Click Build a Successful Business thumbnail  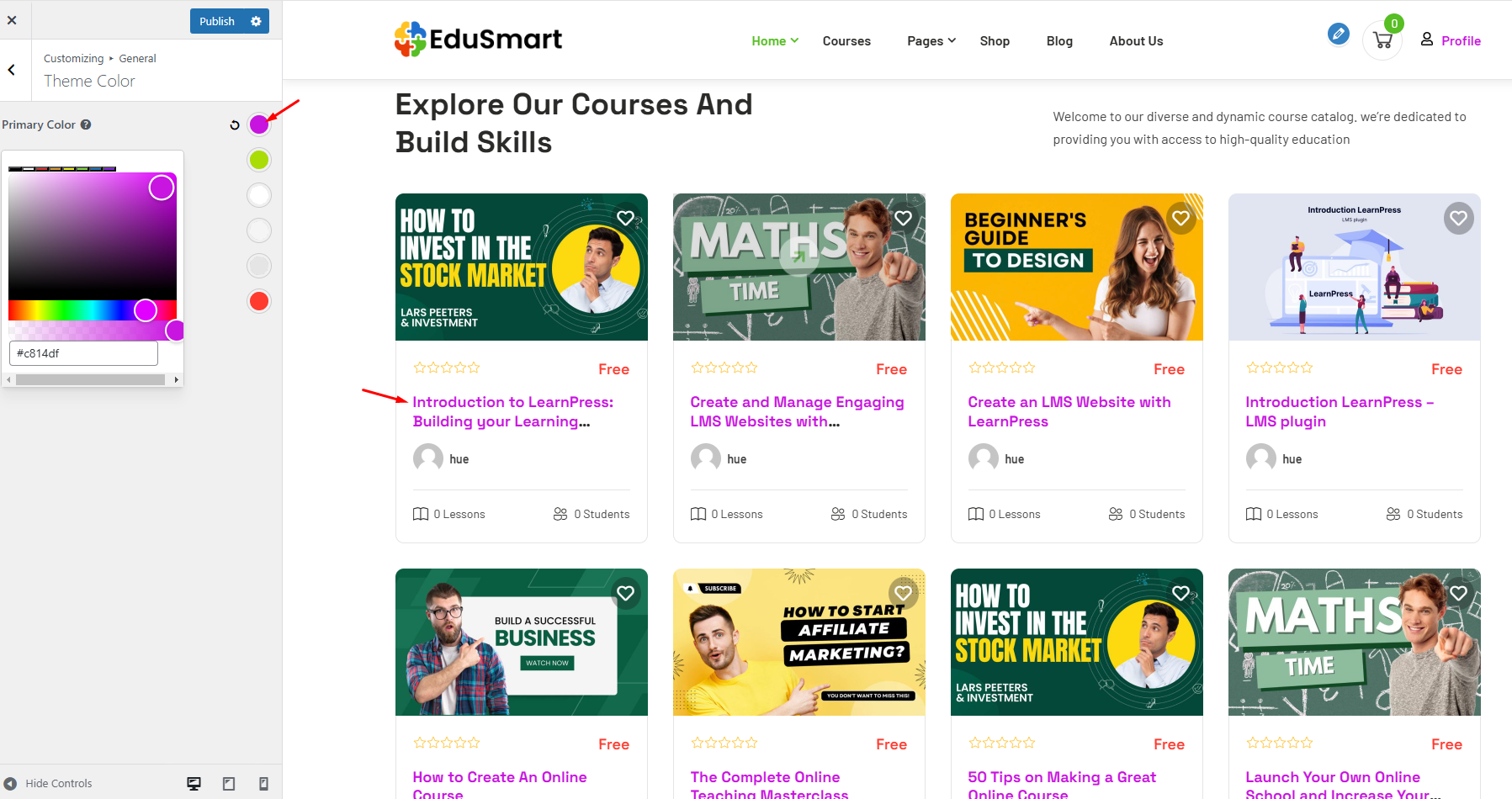(x=521, y=643)
